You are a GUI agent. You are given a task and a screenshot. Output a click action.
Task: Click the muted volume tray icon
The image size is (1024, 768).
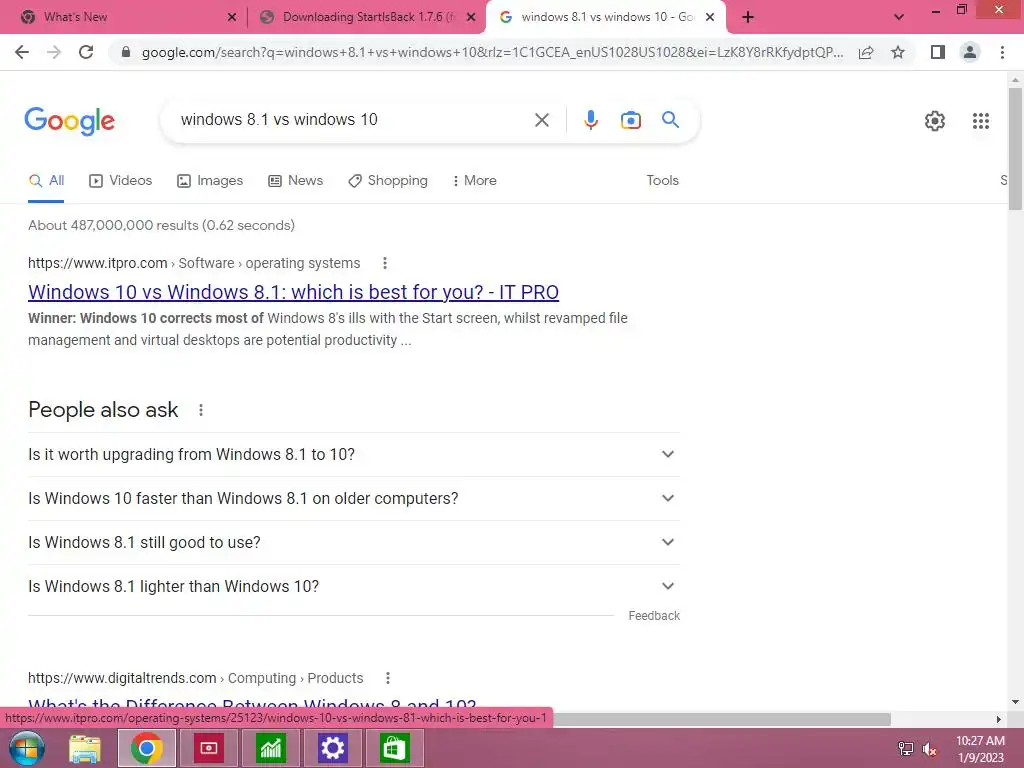pyautogui.click(x=929, y=749)
